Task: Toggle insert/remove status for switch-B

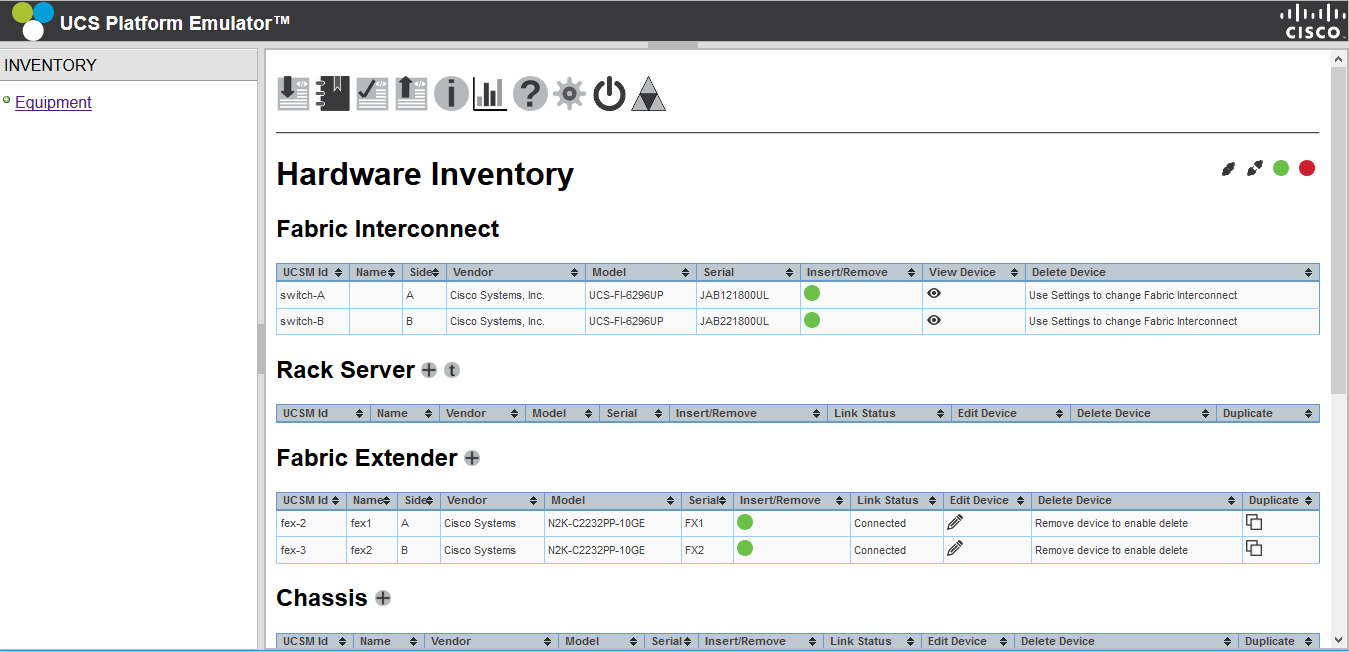Action: 812,320
